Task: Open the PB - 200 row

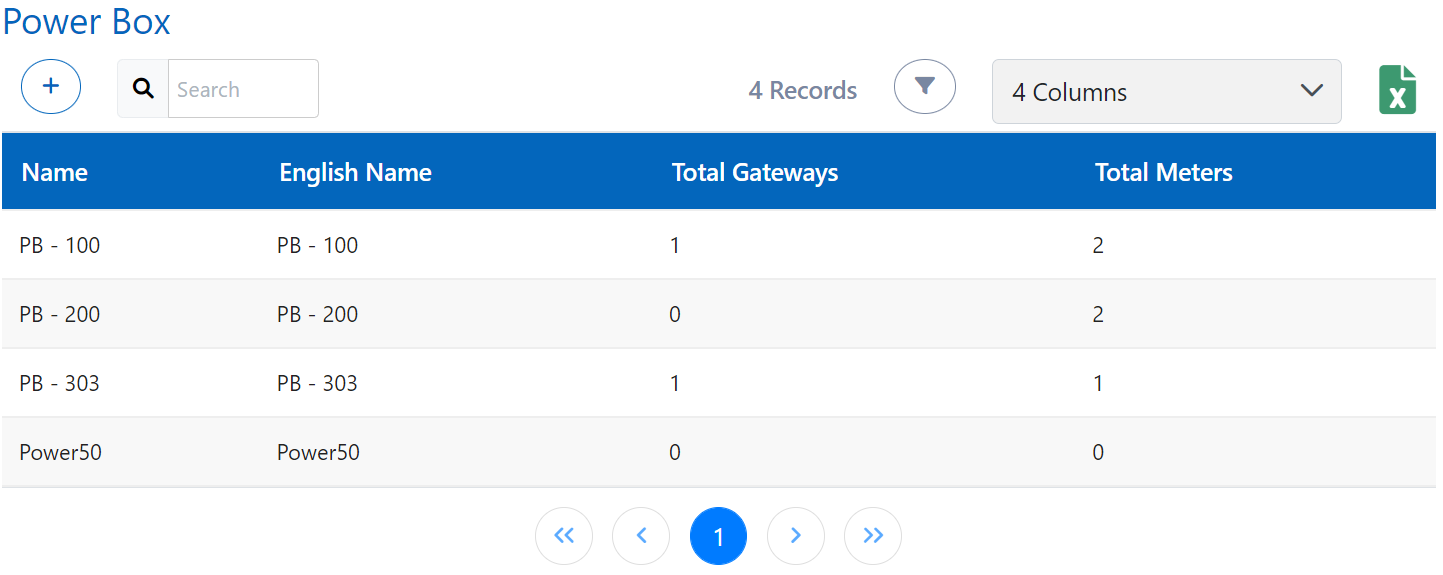Action: pos(60,314)
